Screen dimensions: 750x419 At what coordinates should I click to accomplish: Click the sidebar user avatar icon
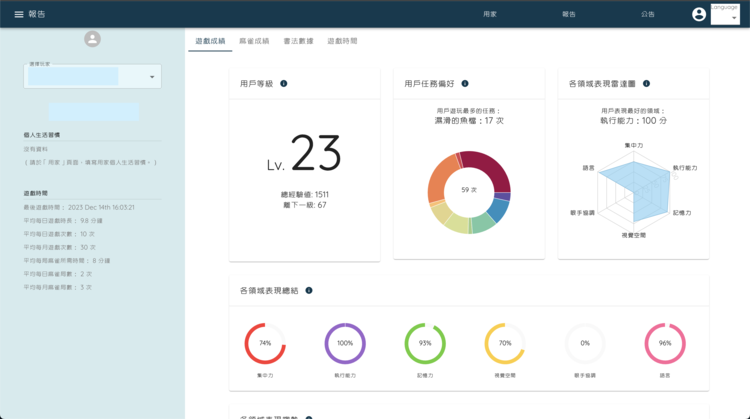pos(93,39)
